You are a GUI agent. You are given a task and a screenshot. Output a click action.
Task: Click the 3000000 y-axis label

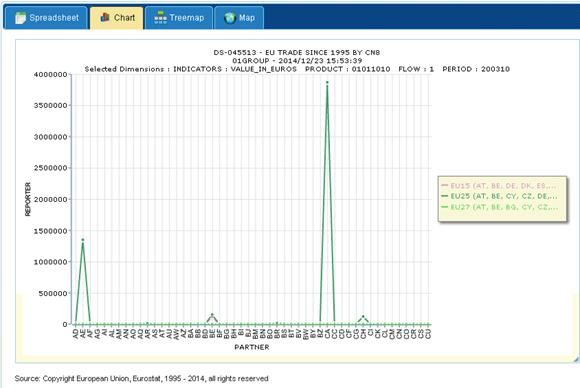51,137
